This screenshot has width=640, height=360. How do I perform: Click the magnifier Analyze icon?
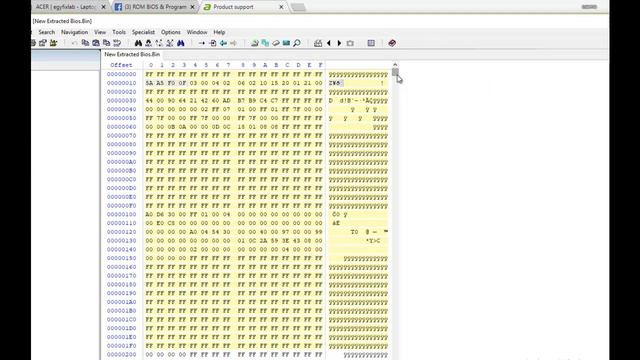[297, 43]
